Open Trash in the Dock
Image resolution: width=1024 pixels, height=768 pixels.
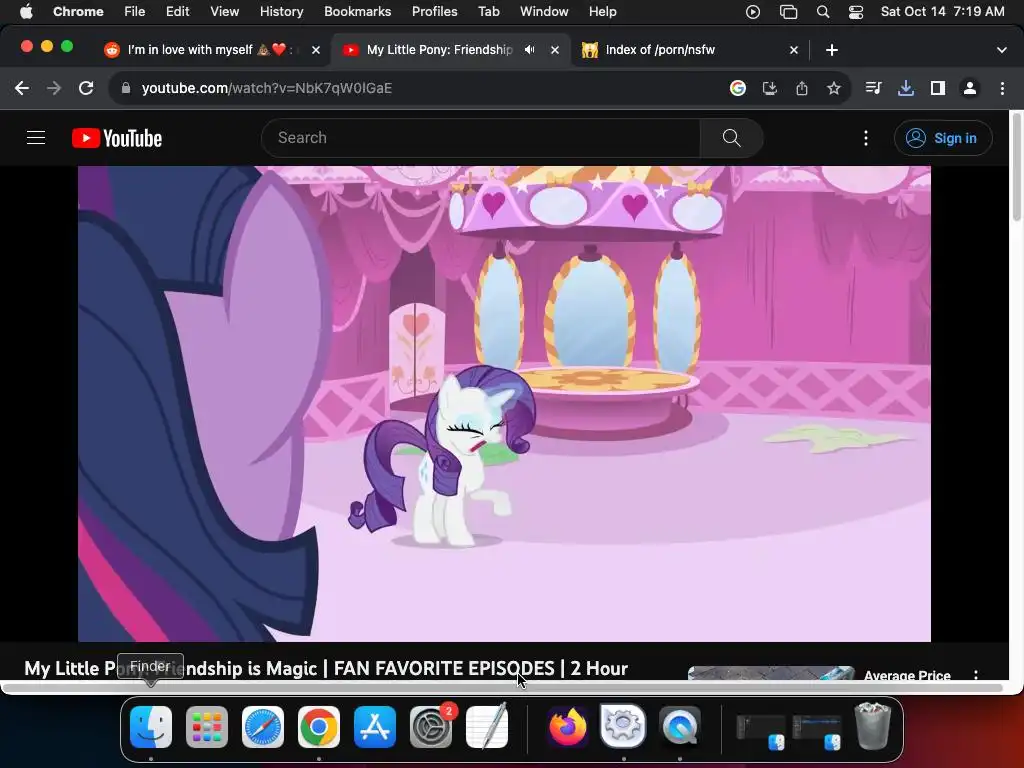coord(873,726)
